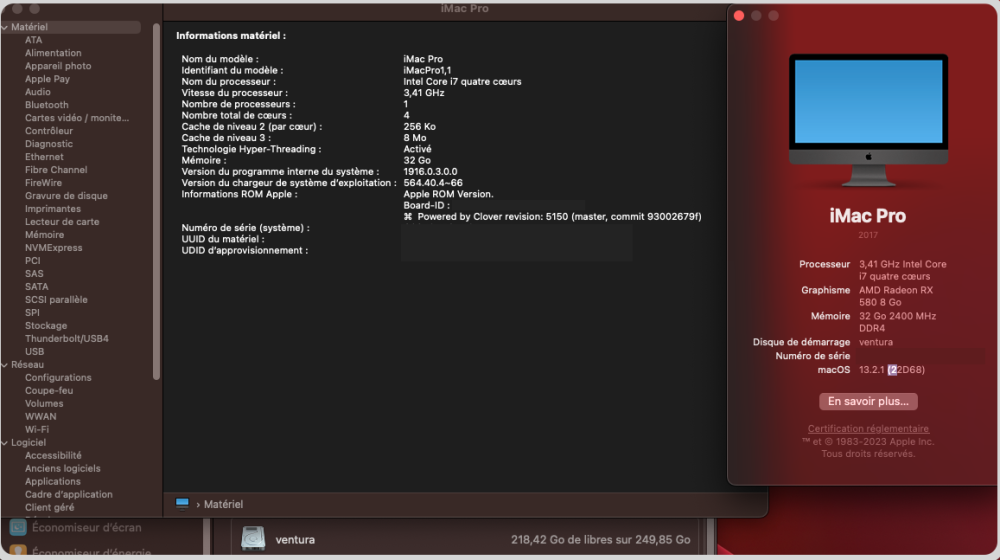
Task: Click the Informations matériel heading
Action: 231,36
